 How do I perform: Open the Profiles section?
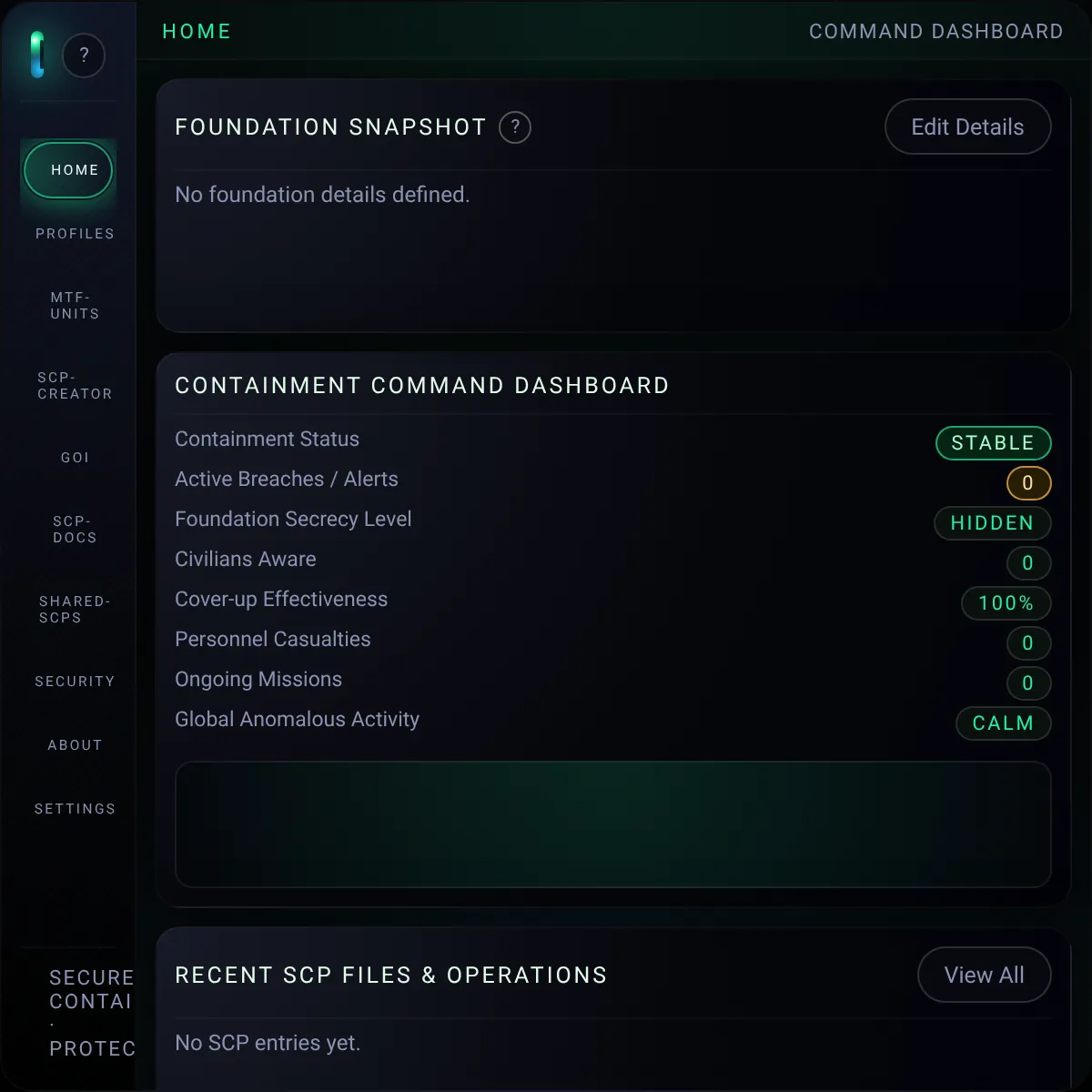pos(75,234)
